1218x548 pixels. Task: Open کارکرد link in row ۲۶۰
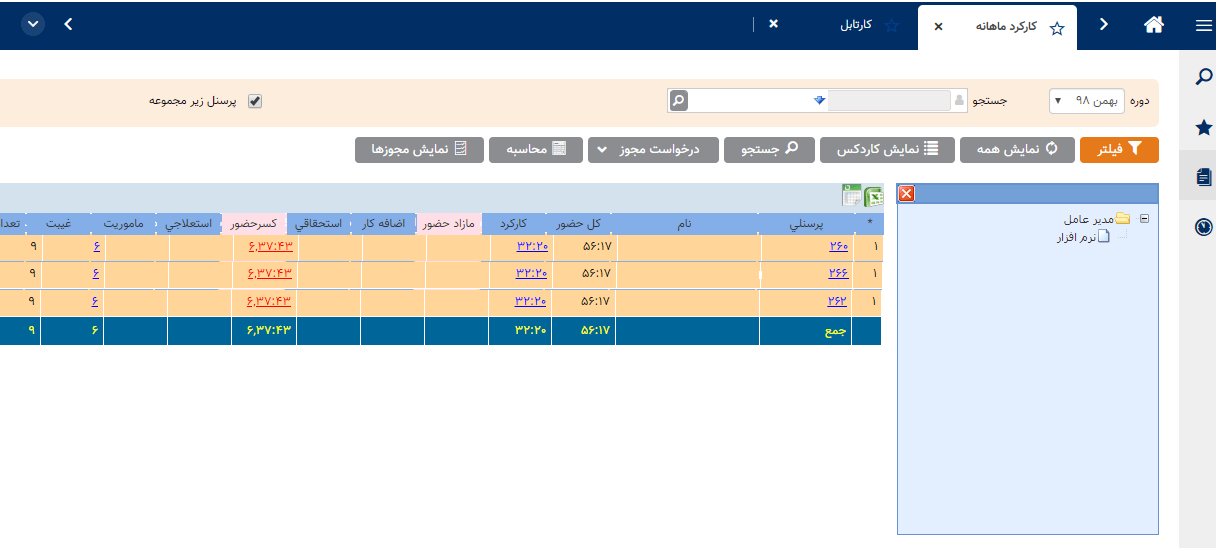[x=532, y=246]
